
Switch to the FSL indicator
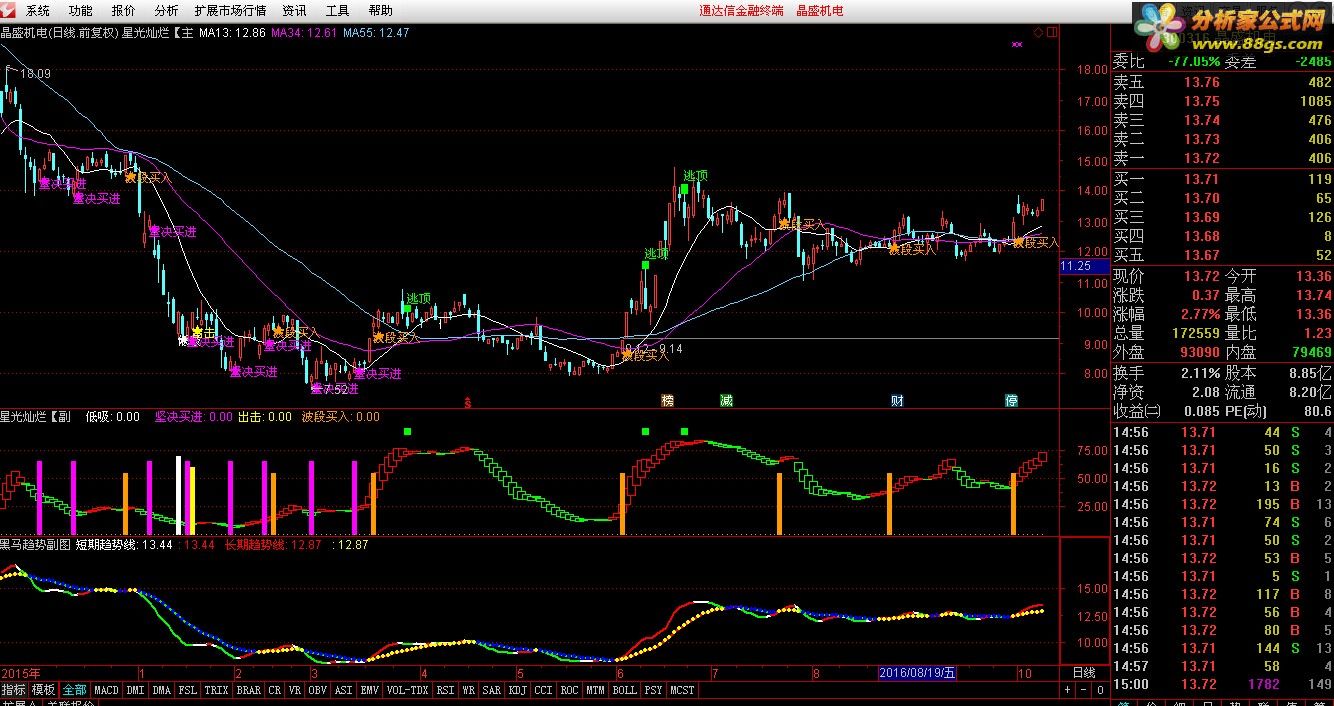click(188, 690)
